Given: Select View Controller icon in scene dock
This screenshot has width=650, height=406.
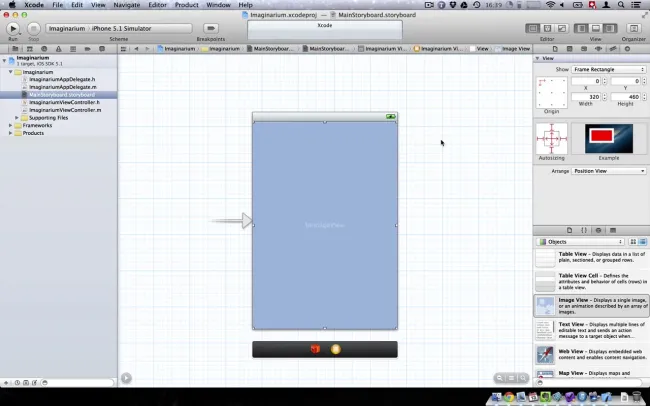Looking at the screenshot, I should coord(336,349).
